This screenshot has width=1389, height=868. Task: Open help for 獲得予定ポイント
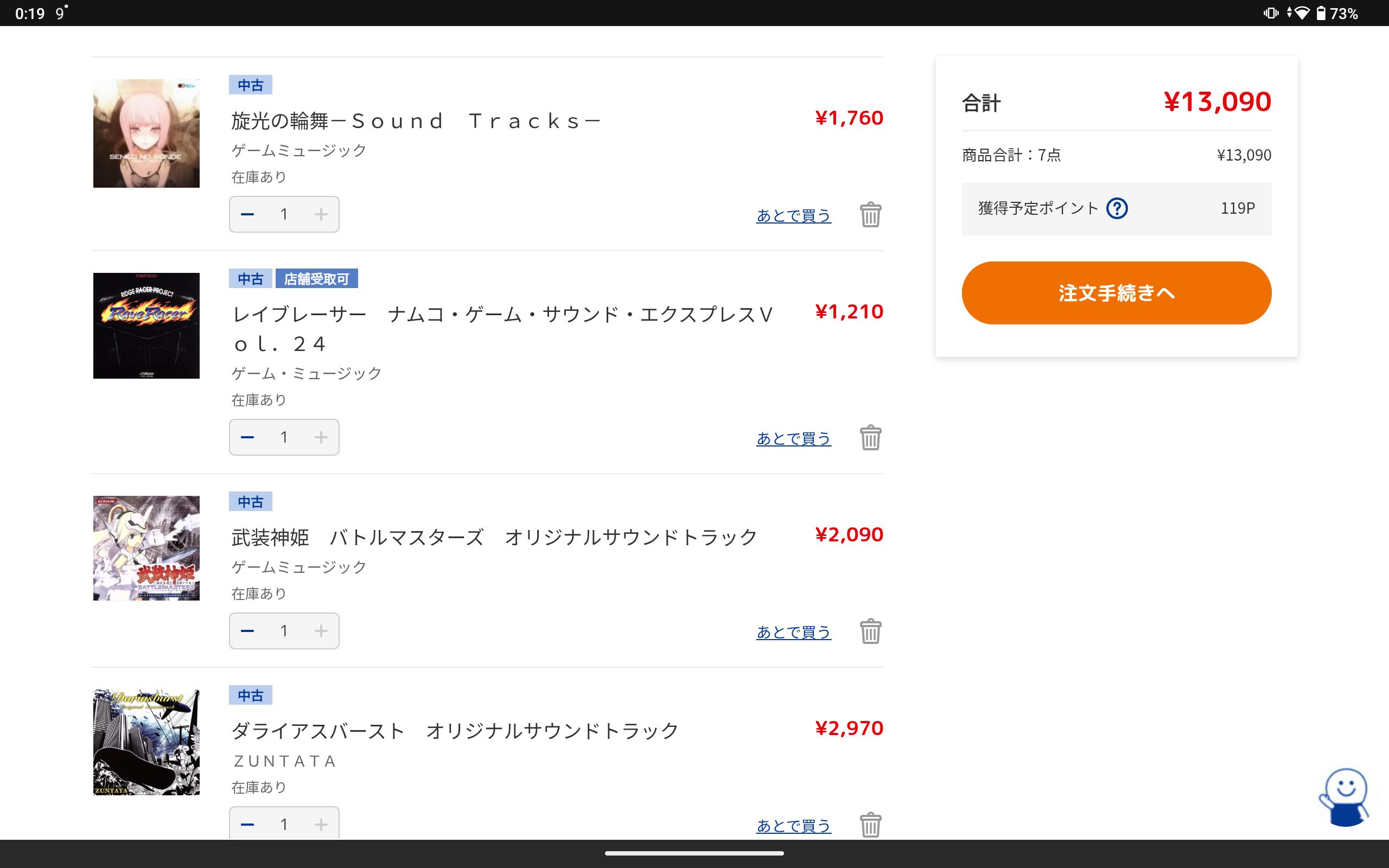tap(1117, 208)
